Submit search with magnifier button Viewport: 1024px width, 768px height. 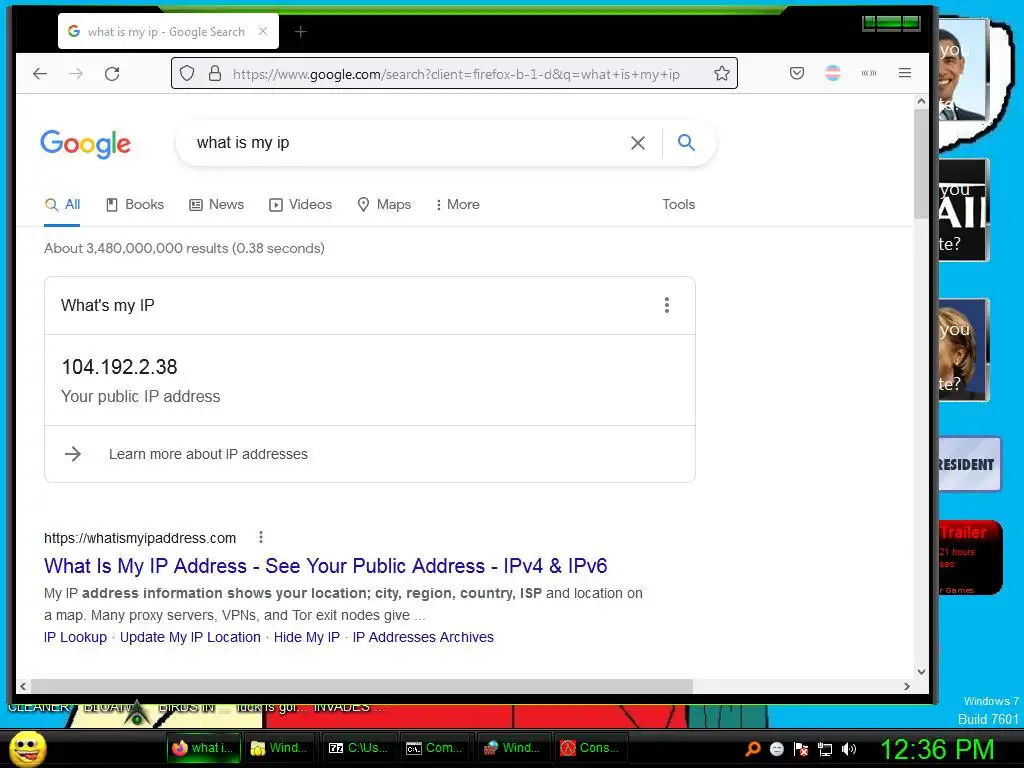click(686, 142)
